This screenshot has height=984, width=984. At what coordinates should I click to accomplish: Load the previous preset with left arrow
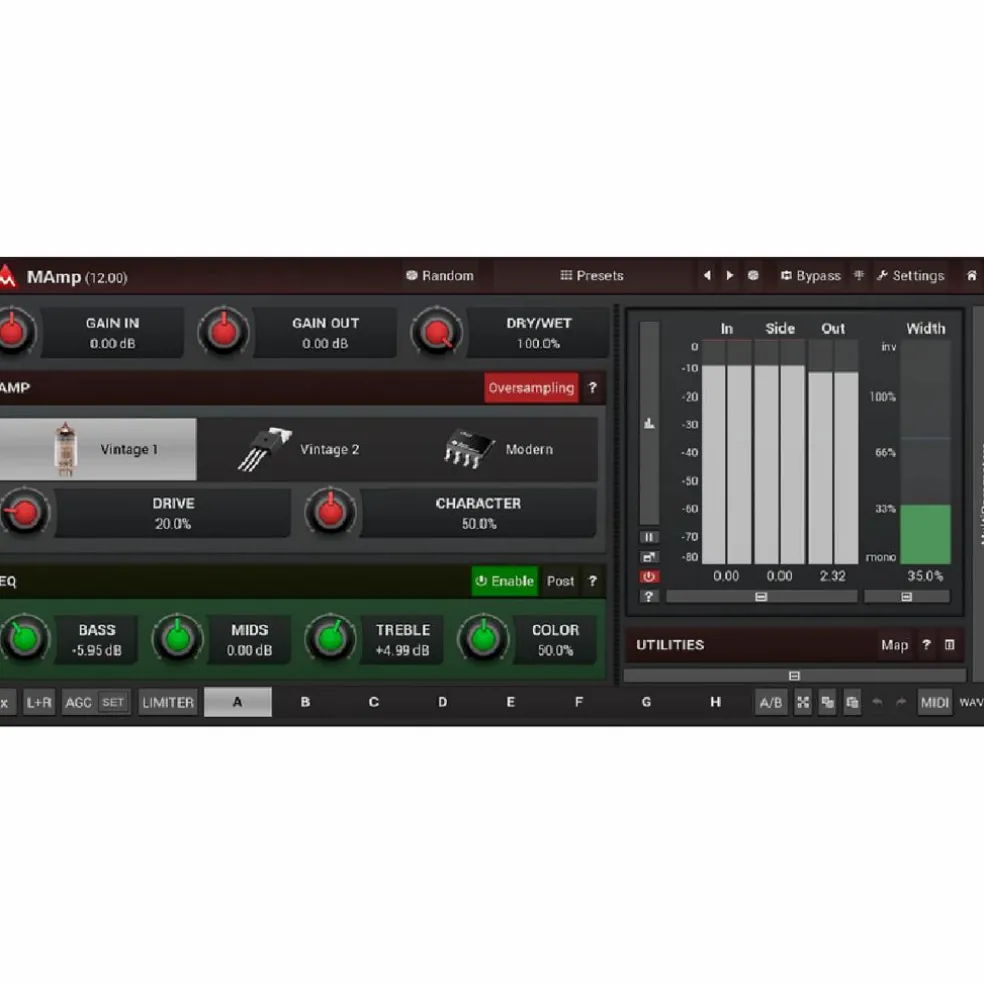[707, 275]
